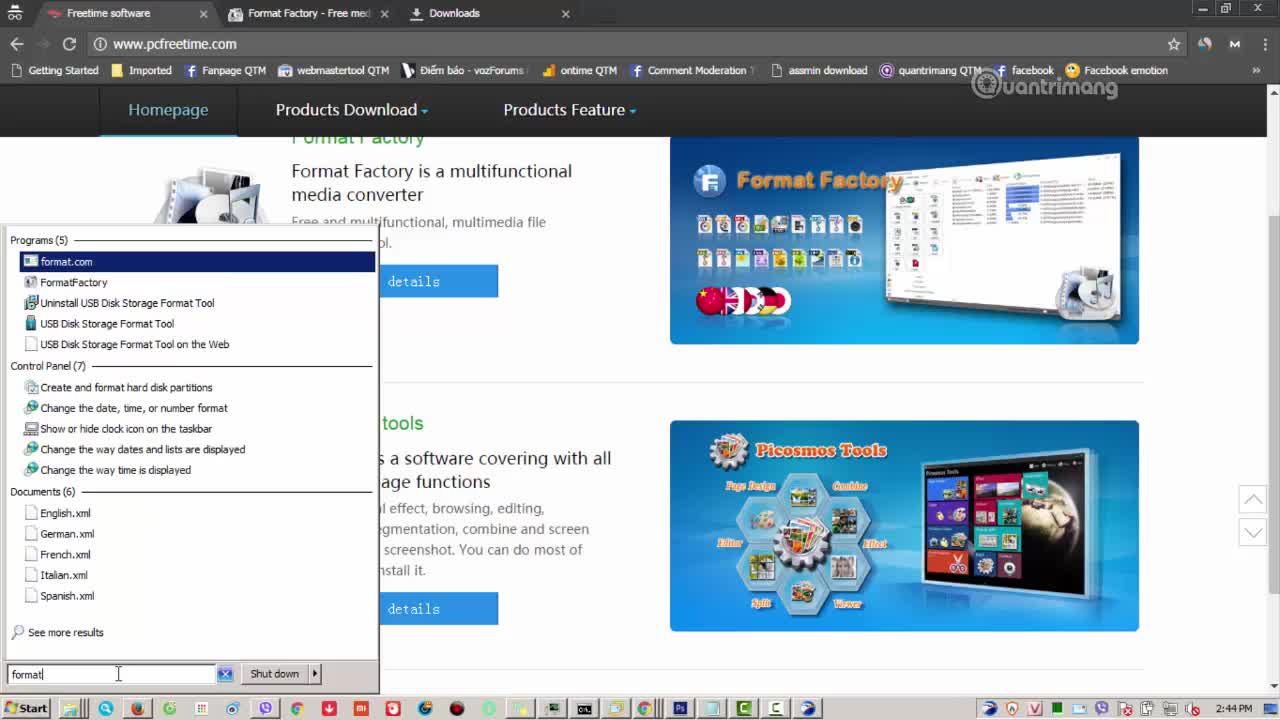Open the Imported bookmarks folder
The image size is (1280, 720).
[x=141, y=70]
